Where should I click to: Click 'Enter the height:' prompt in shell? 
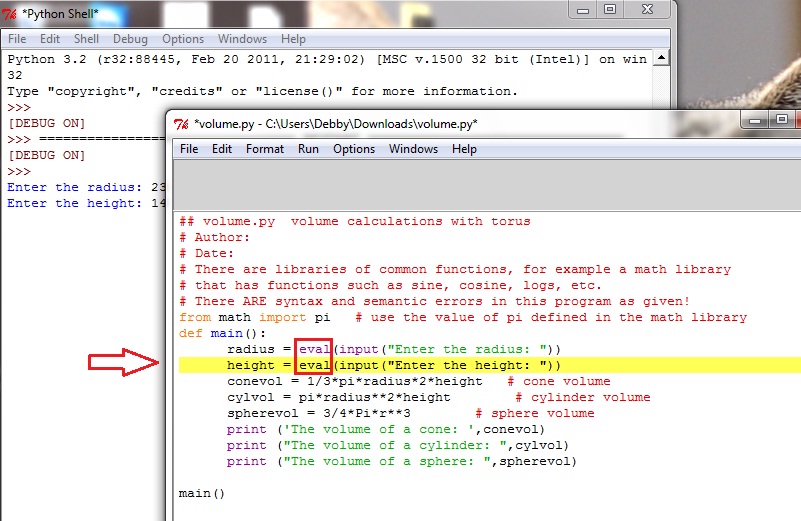[x=75, y=203]
